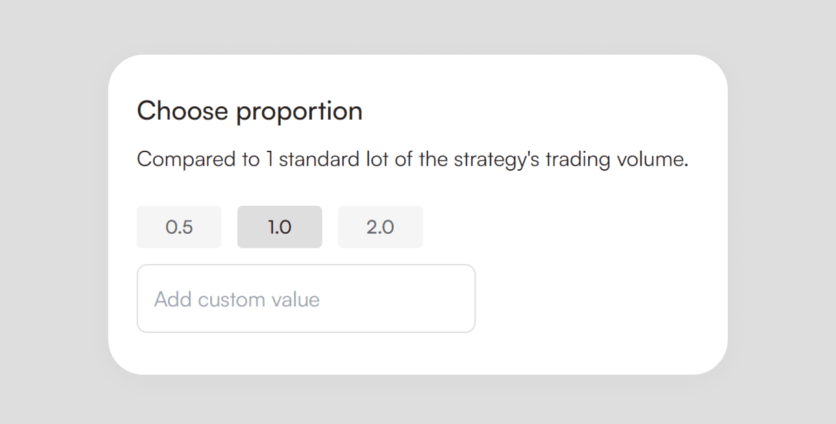Click the 'Add custom value' placeholder text
Image resolution: width=836 pixels, height=424 pixels.
pos(237,299)
